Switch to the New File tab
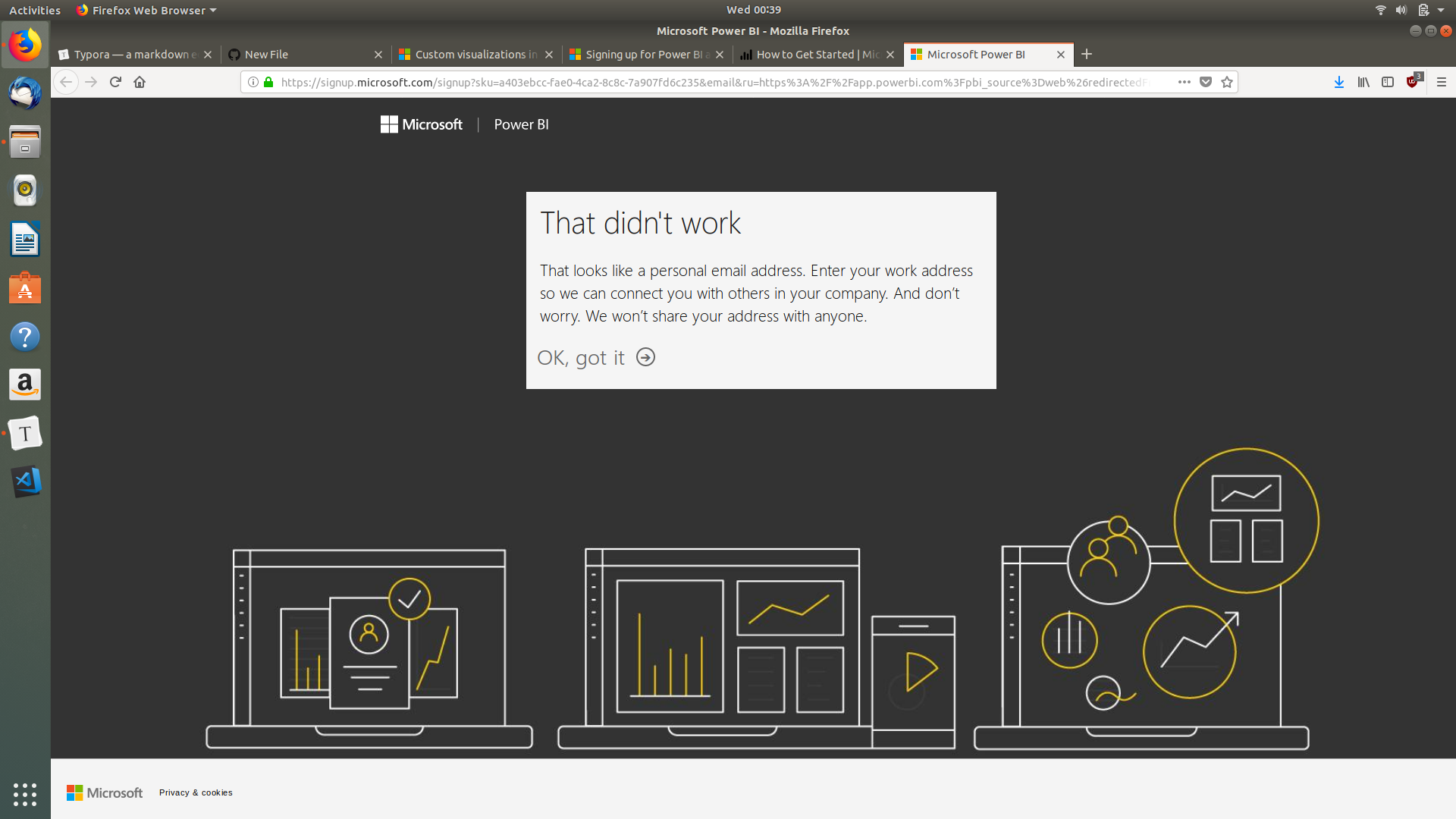Viewport: 1456px width, 819px height. pos(306,55)
